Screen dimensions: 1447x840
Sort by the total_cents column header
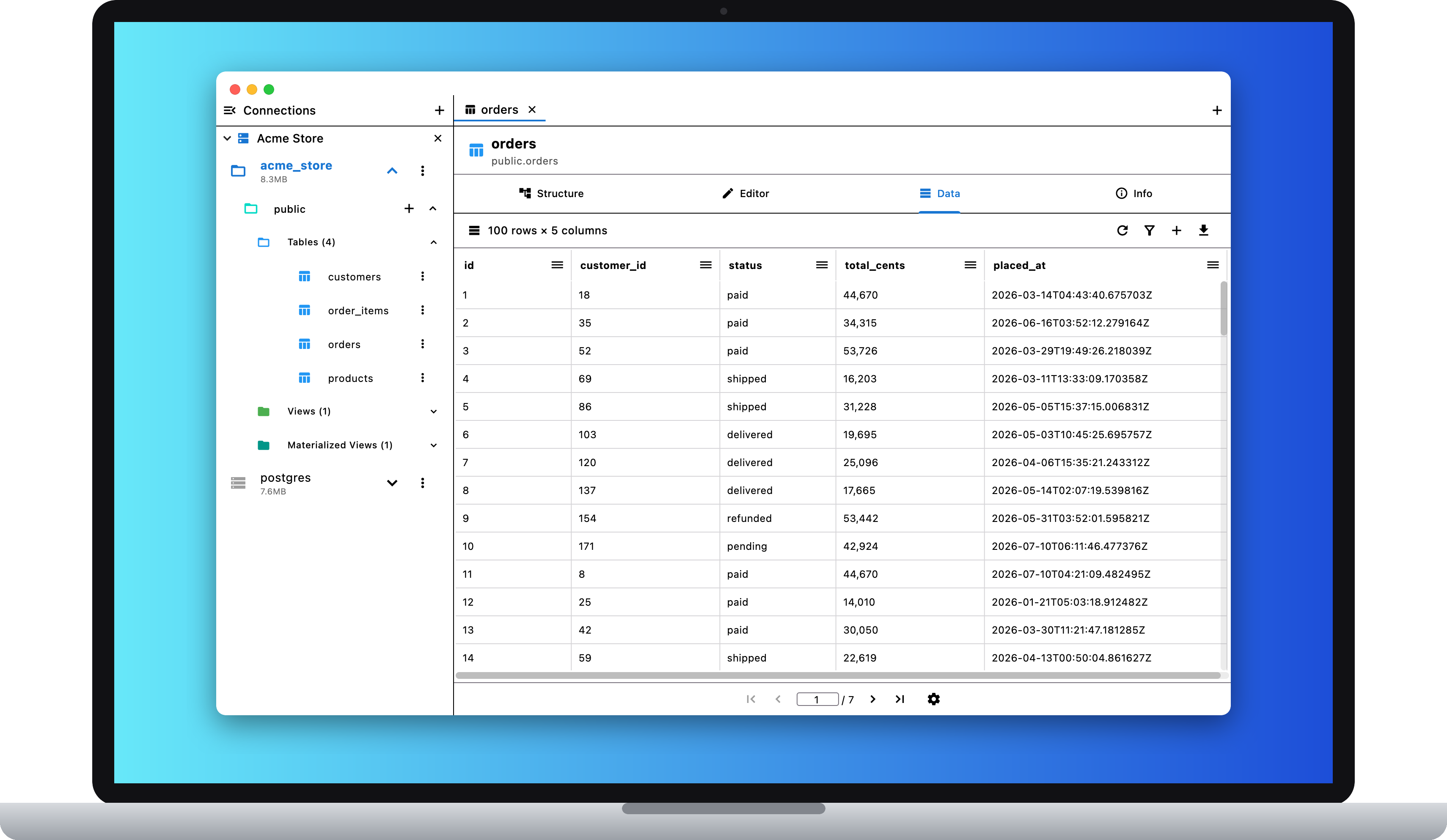(875, 265)
